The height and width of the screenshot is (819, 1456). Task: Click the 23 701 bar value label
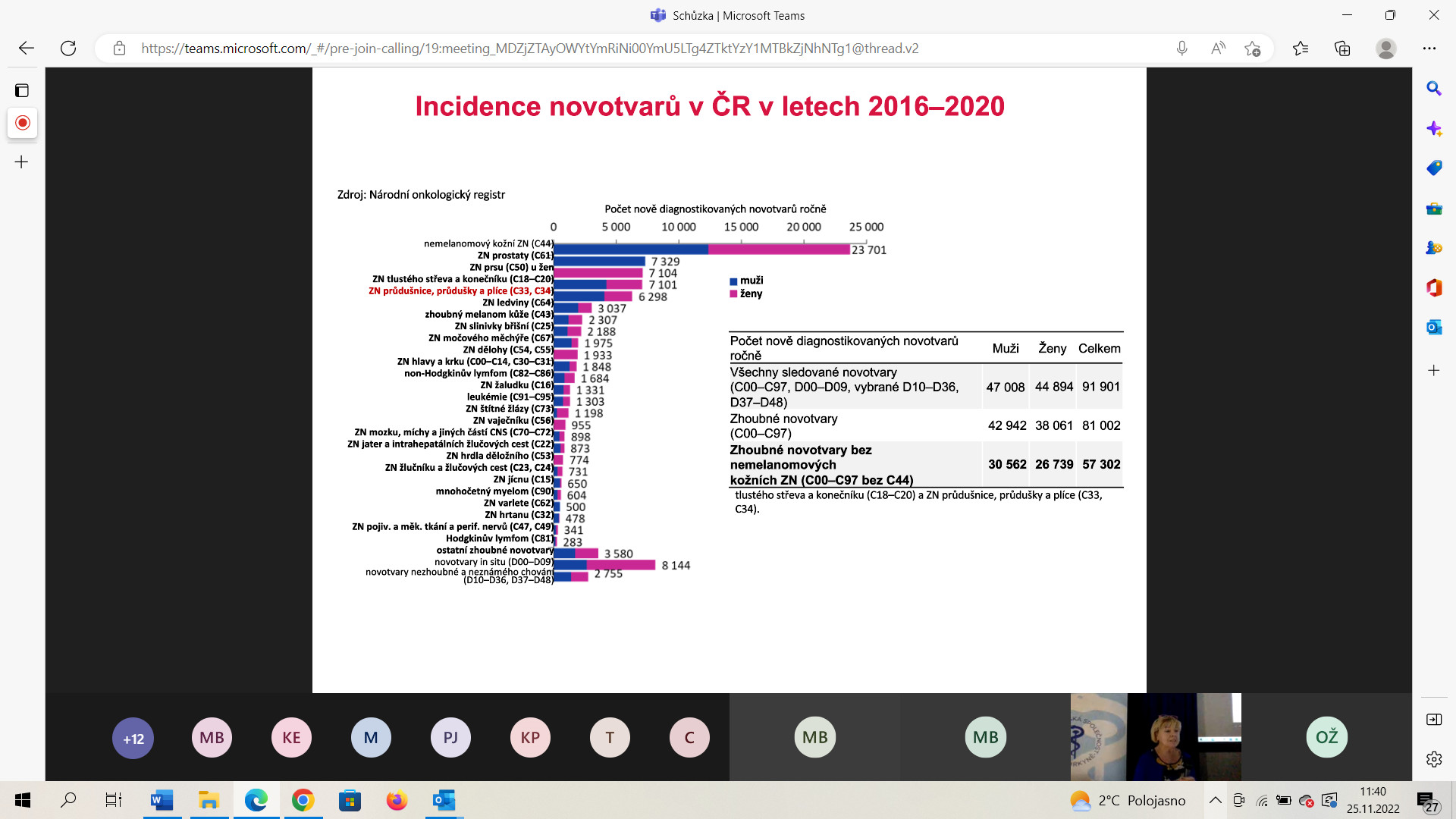pos(869,249)
